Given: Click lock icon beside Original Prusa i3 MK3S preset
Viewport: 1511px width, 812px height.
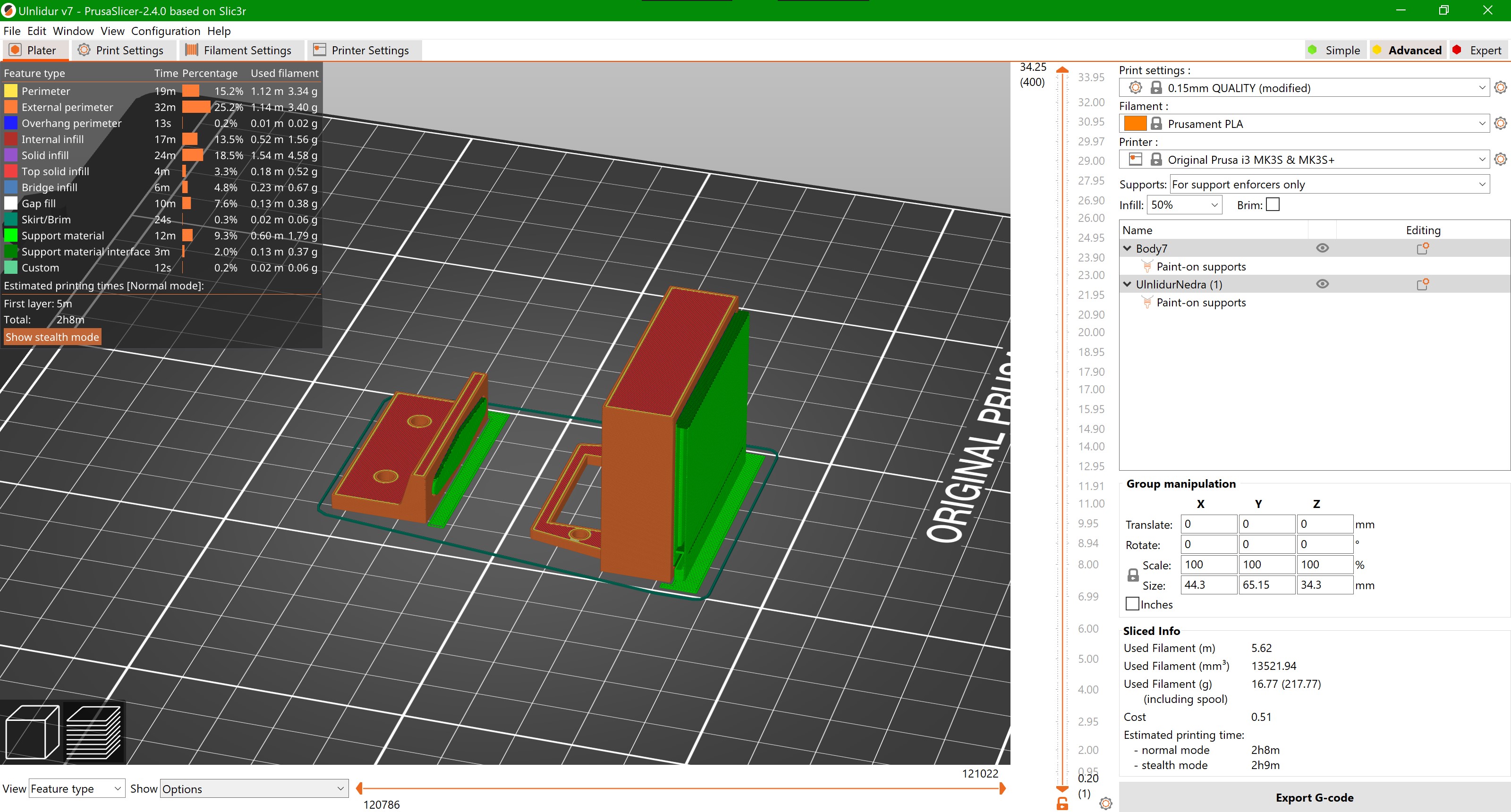Looking at the screenshot, I should (1156, 159).
